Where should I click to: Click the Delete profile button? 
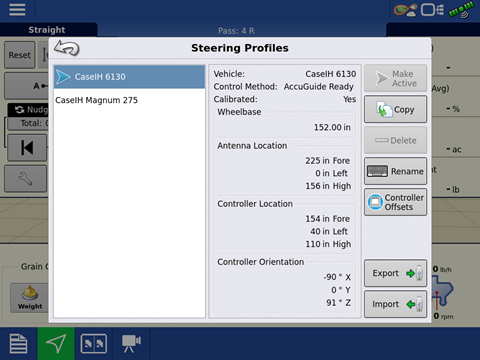point(395,140)
